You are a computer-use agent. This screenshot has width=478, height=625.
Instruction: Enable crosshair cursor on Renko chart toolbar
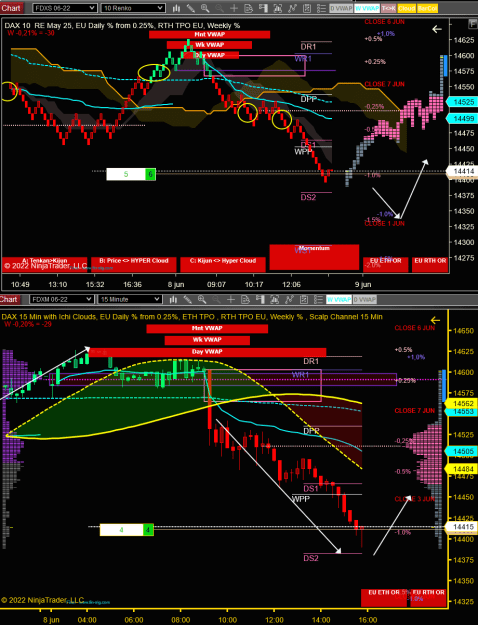234,8
